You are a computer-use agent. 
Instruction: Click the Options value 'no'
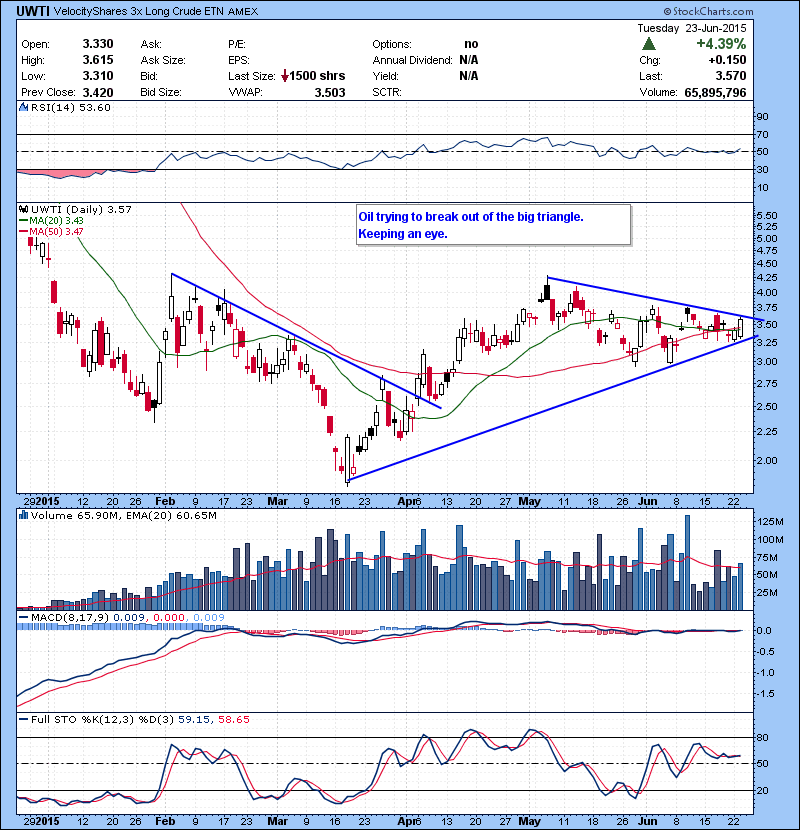[x=471, y=44]
